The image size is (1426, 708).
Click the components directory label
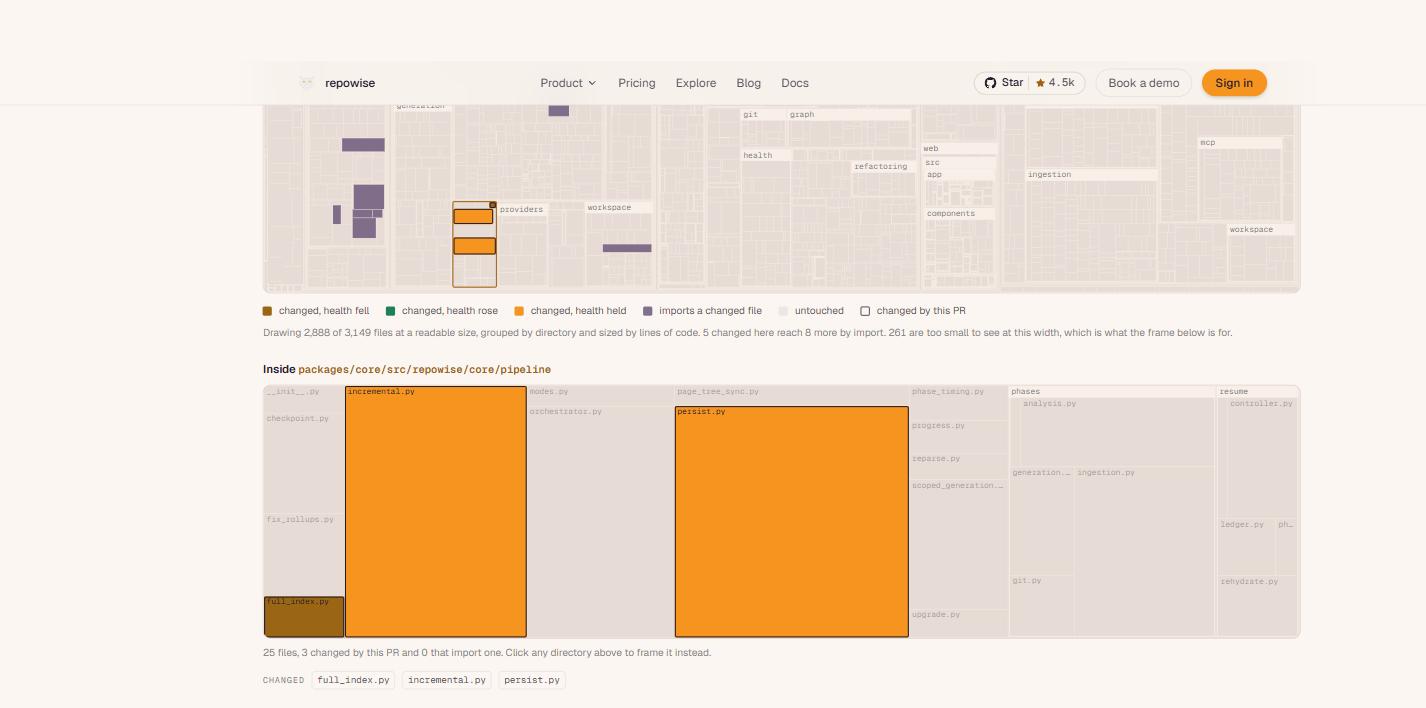[951, 213]
